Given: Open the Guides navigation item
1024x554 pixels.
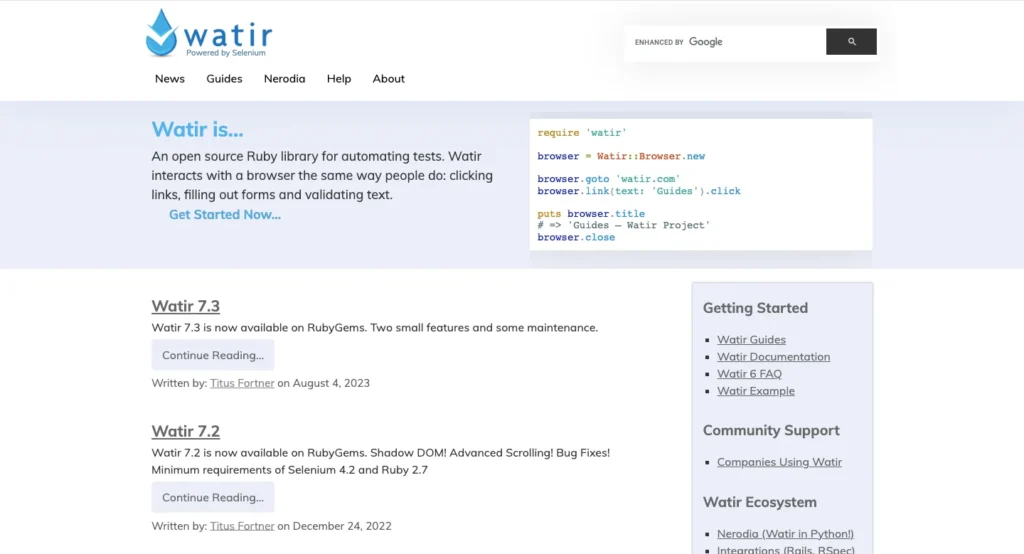Looking at the screenshot, I should pos(224,78).
